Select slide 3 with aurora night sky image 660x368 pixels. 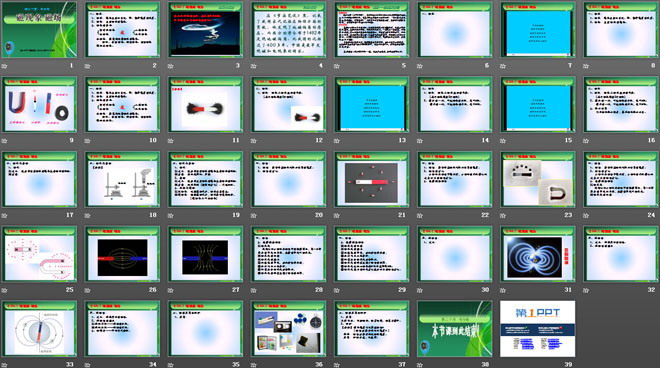[205, 29]
